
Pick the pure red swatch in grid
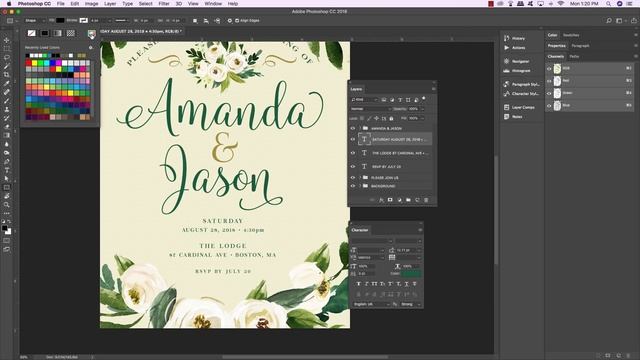[x=28, y=63]
